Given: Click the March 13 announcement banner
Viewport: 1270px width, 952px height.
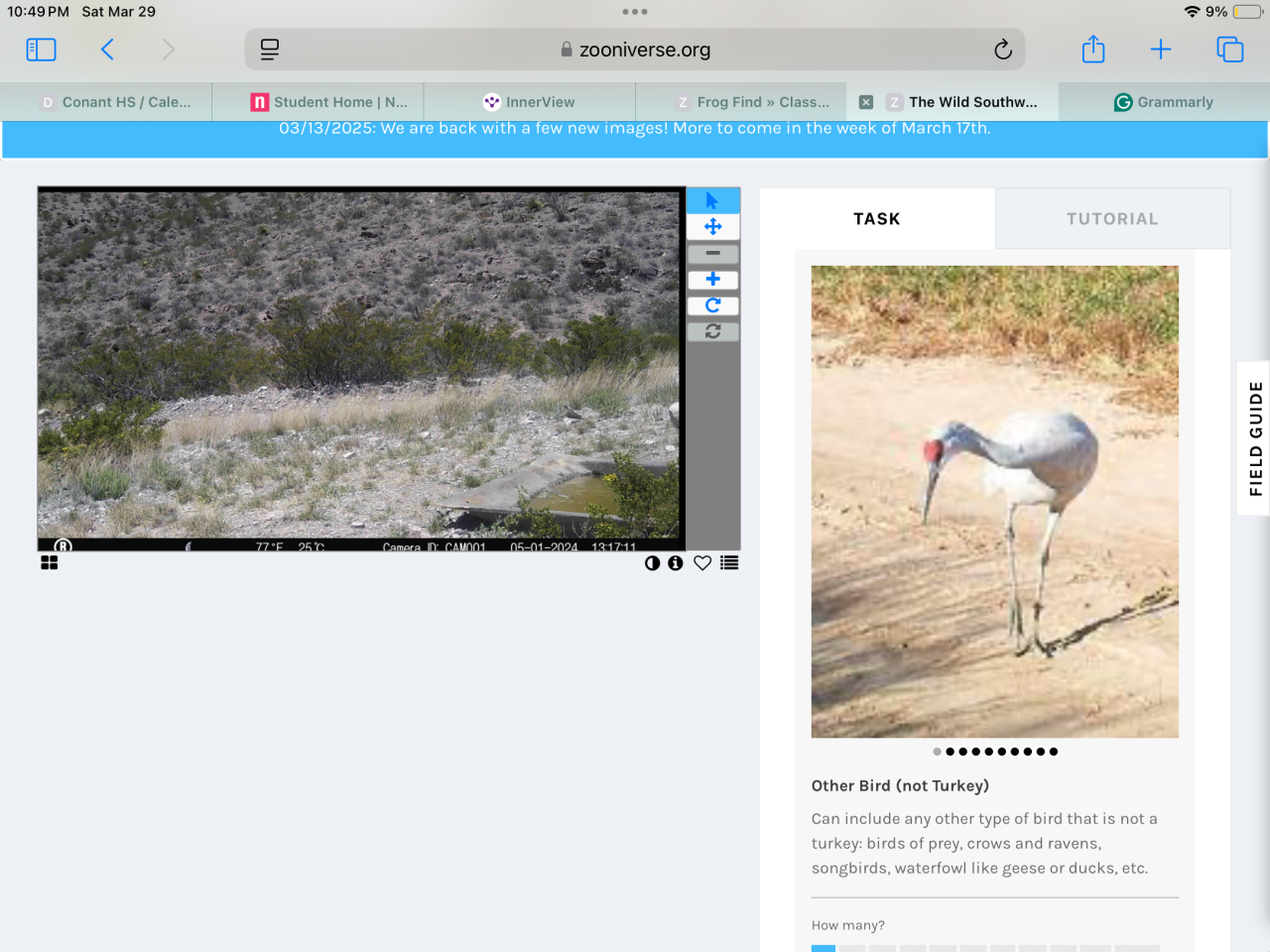Looking at the screenshot, I should pyautogui.click(x=635, y=139).
